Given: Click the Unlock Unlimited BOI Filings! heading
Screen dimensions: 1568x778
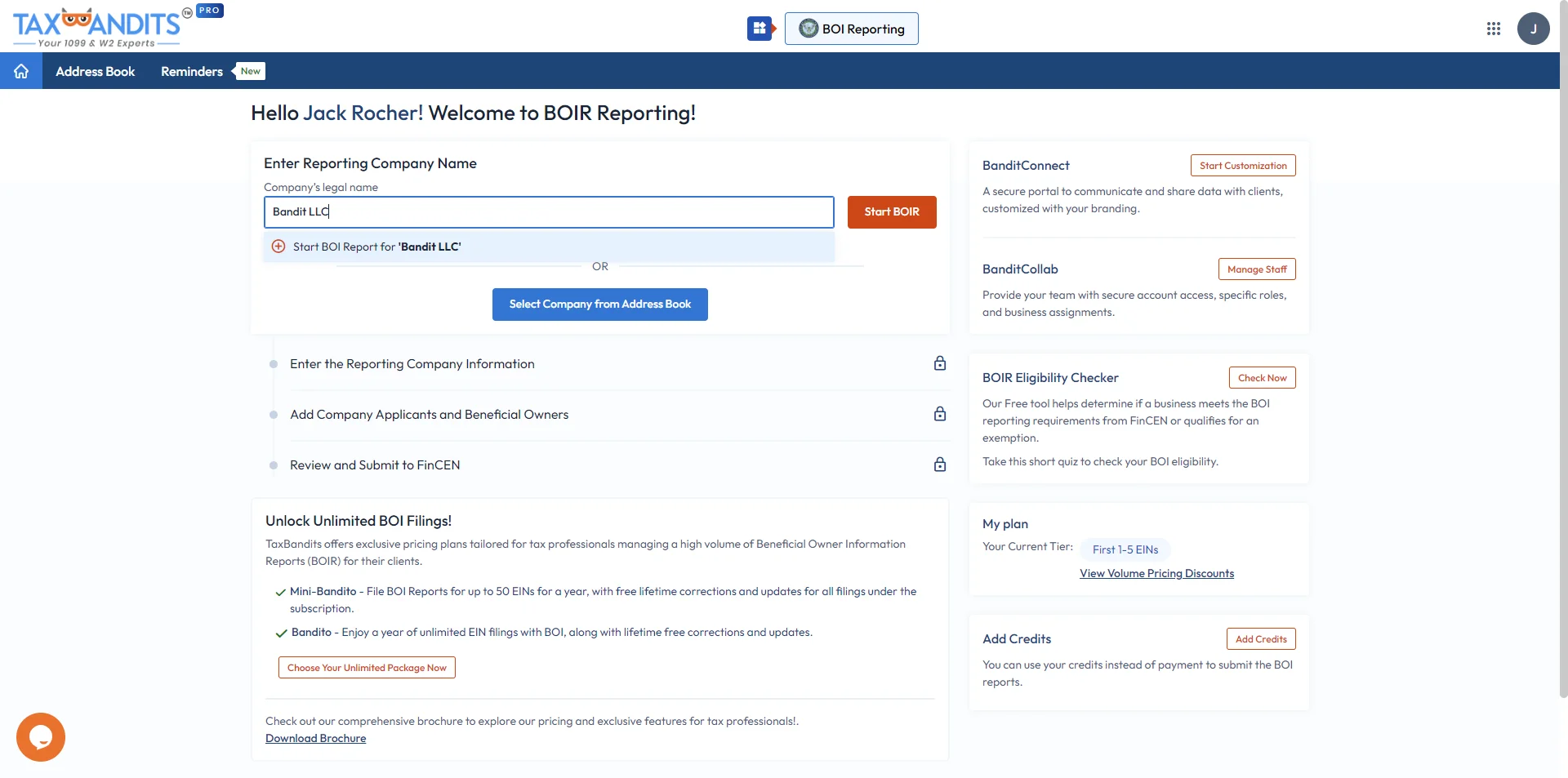Looking at the screenshot, I should click(x=359, y=521).
